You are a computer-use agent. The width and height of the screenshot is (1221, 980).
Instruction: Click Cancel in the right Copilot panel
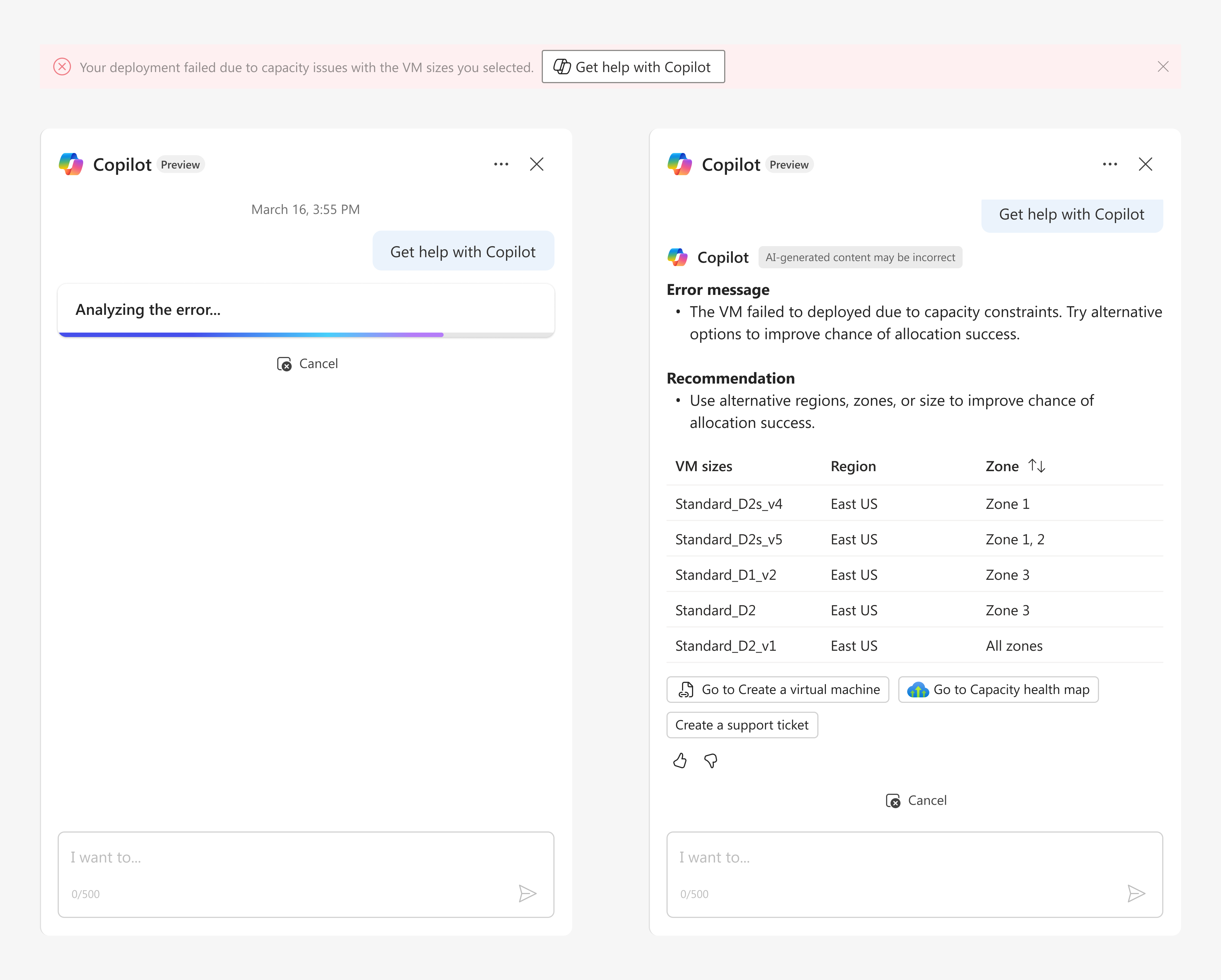(916, 800)
